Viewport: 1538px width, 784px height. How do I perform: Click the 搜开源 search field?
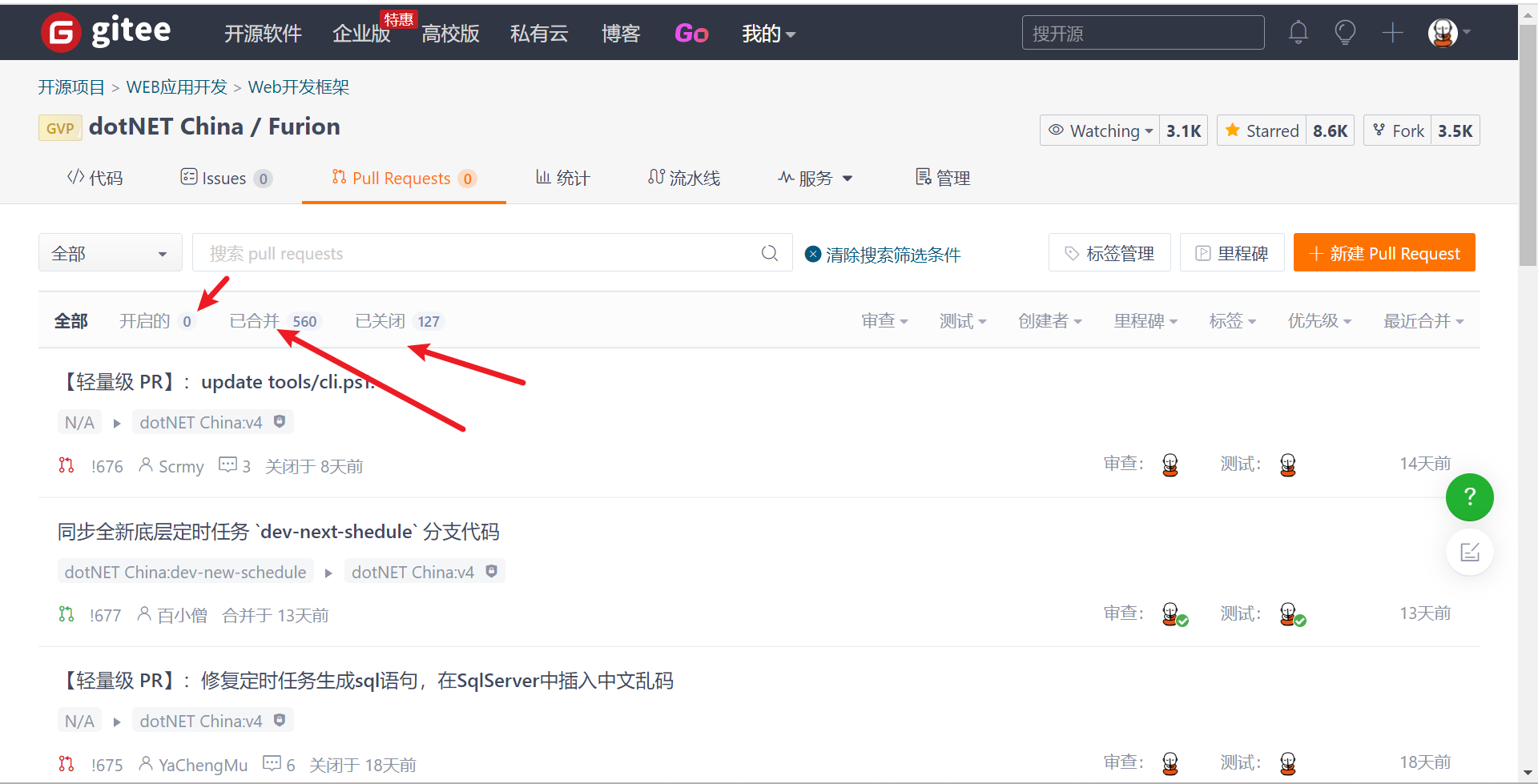pyautogui.click(x=1143, y=33)
